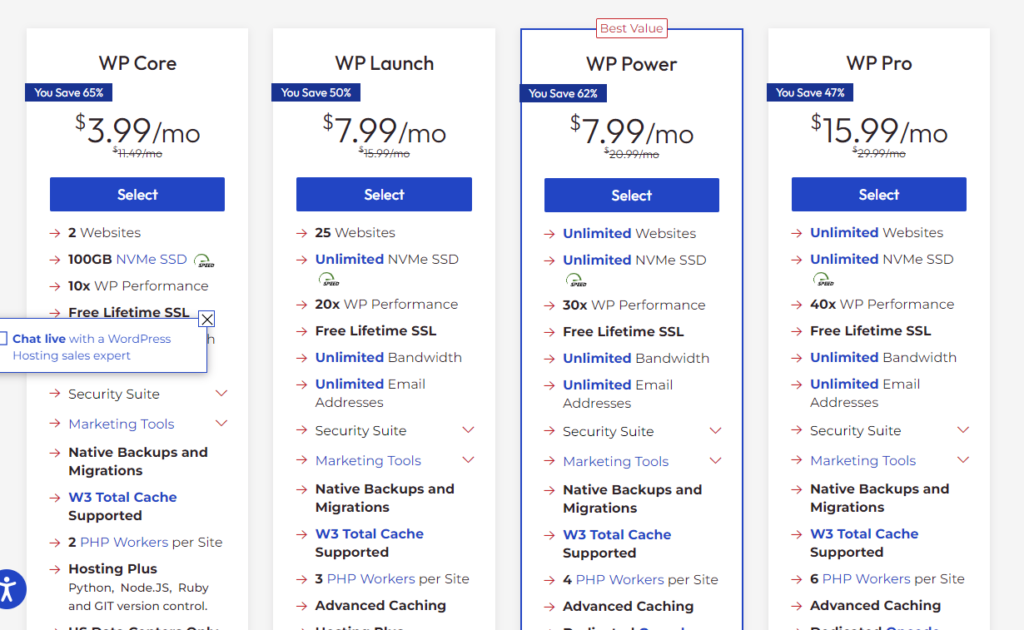Click Marketing Tools text in WP Core
The width and height of the screenshot is (1024, 630).
tap(121, 424)
